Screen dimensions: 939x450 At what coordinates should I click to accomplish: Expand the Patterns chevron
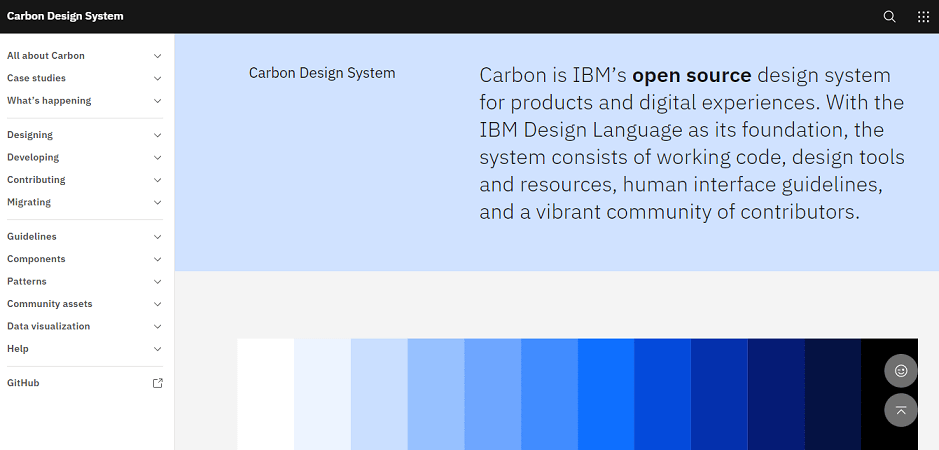pyautogui.click(x=157, y=282)
